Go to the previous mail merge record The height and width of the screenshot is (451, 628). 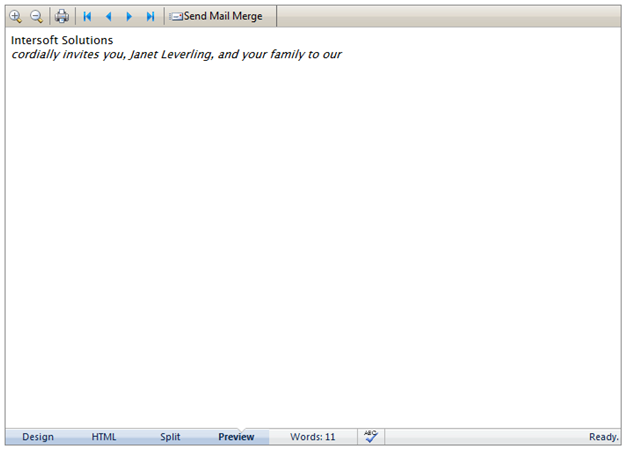(108, 16)
